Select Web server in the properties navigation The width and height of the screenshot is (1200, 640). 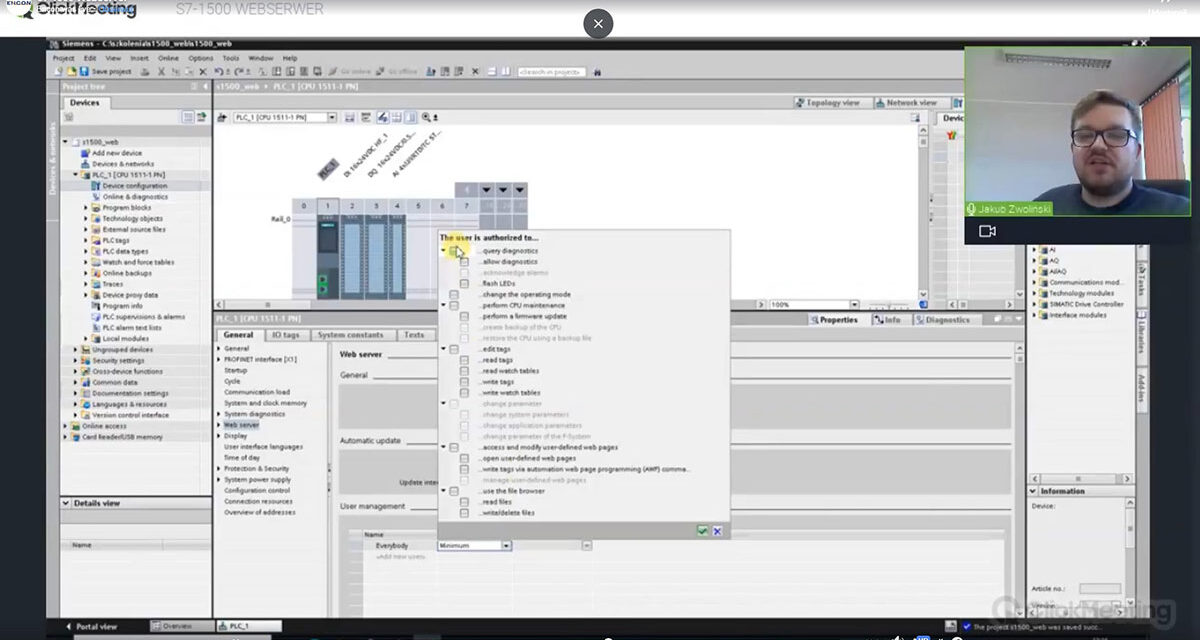(x=241, y=425)
